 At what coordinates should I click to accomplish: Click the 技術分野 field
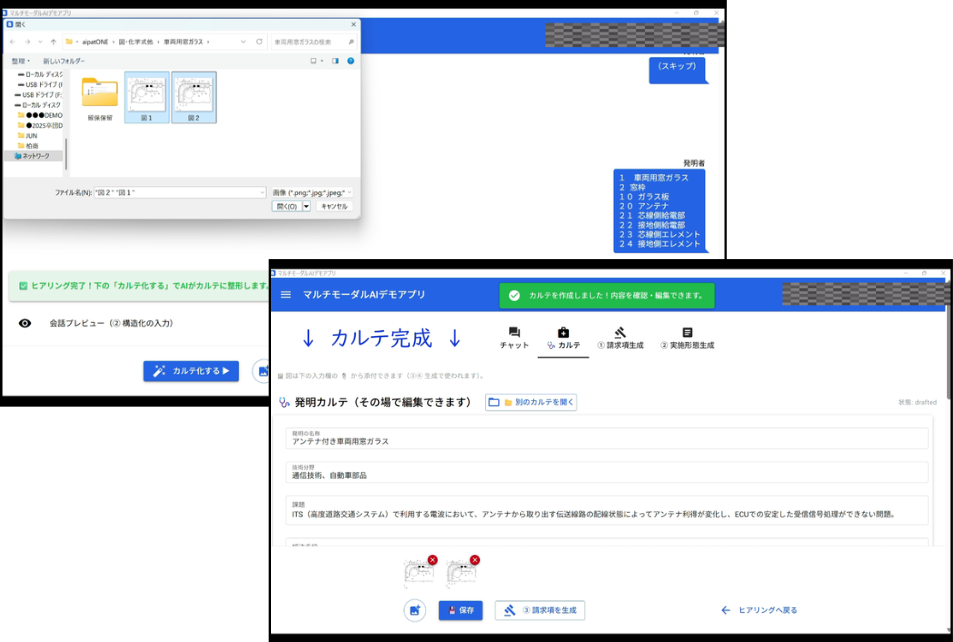tap(607, 472)
